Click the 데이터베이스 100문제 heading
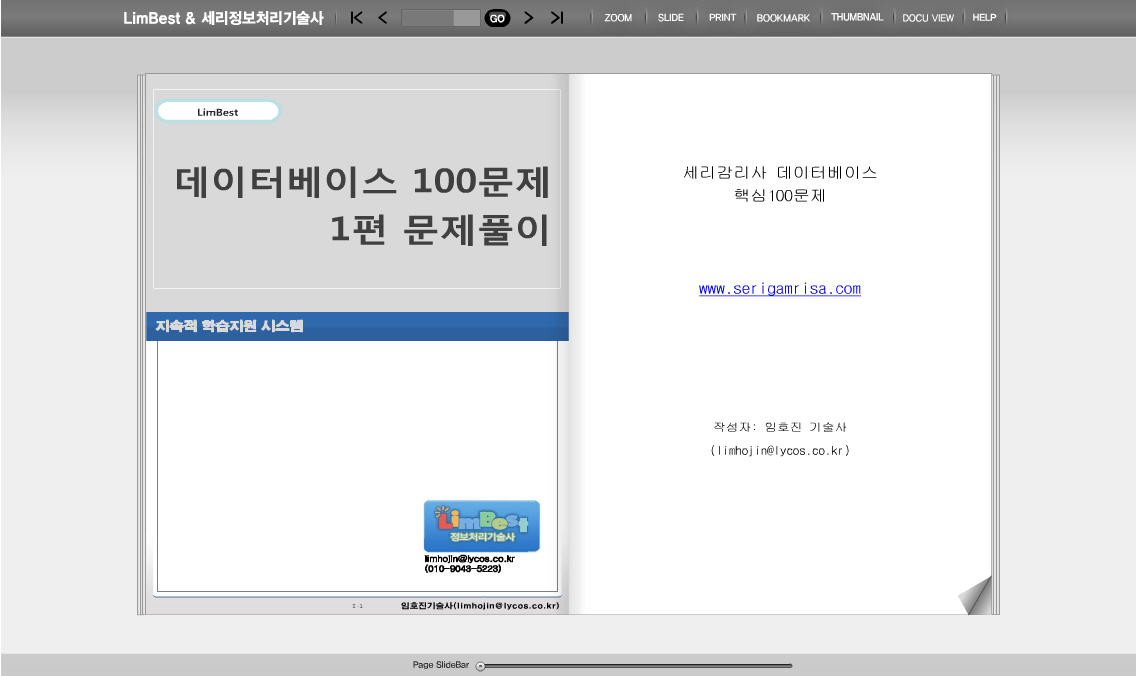 [x=362, y=182]
